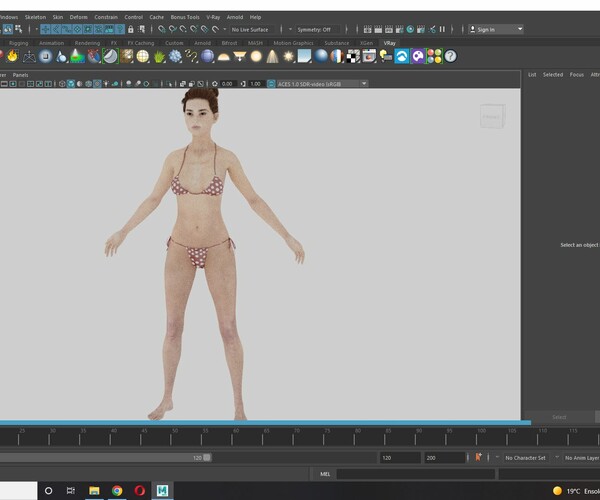Open the V-Ray light lister icon
The image size is (600, 500).
click(x=386, y=56)
